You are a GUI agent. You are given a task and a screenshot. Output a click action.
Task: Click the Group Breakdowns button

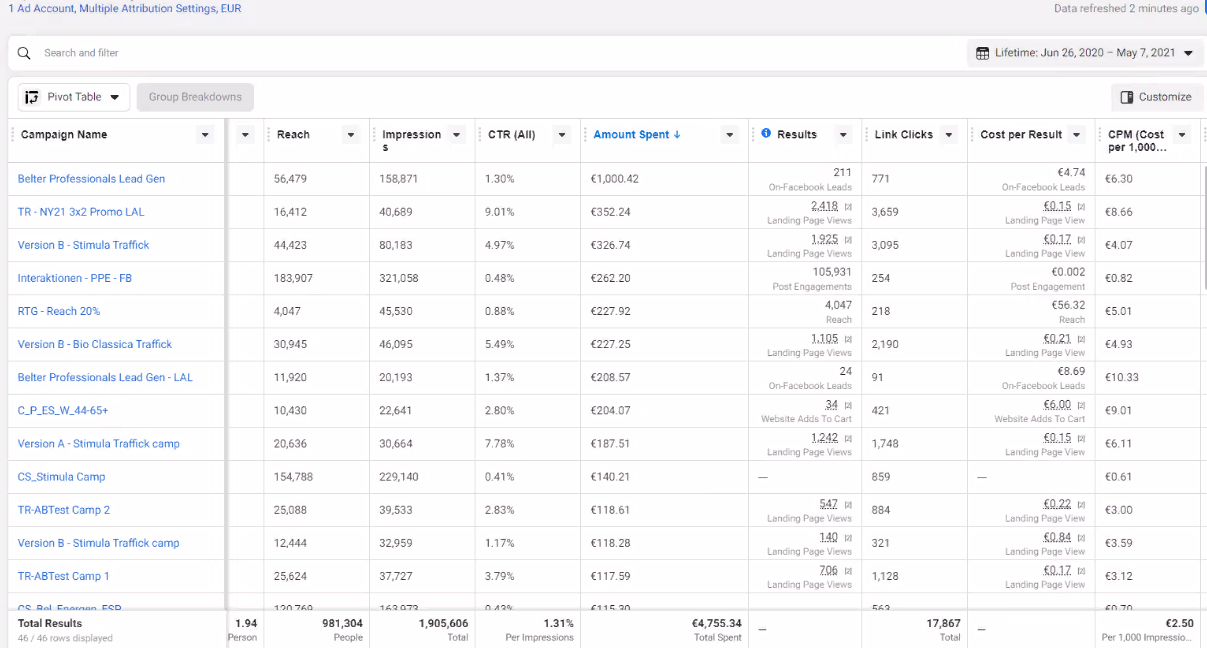point(195,97)
